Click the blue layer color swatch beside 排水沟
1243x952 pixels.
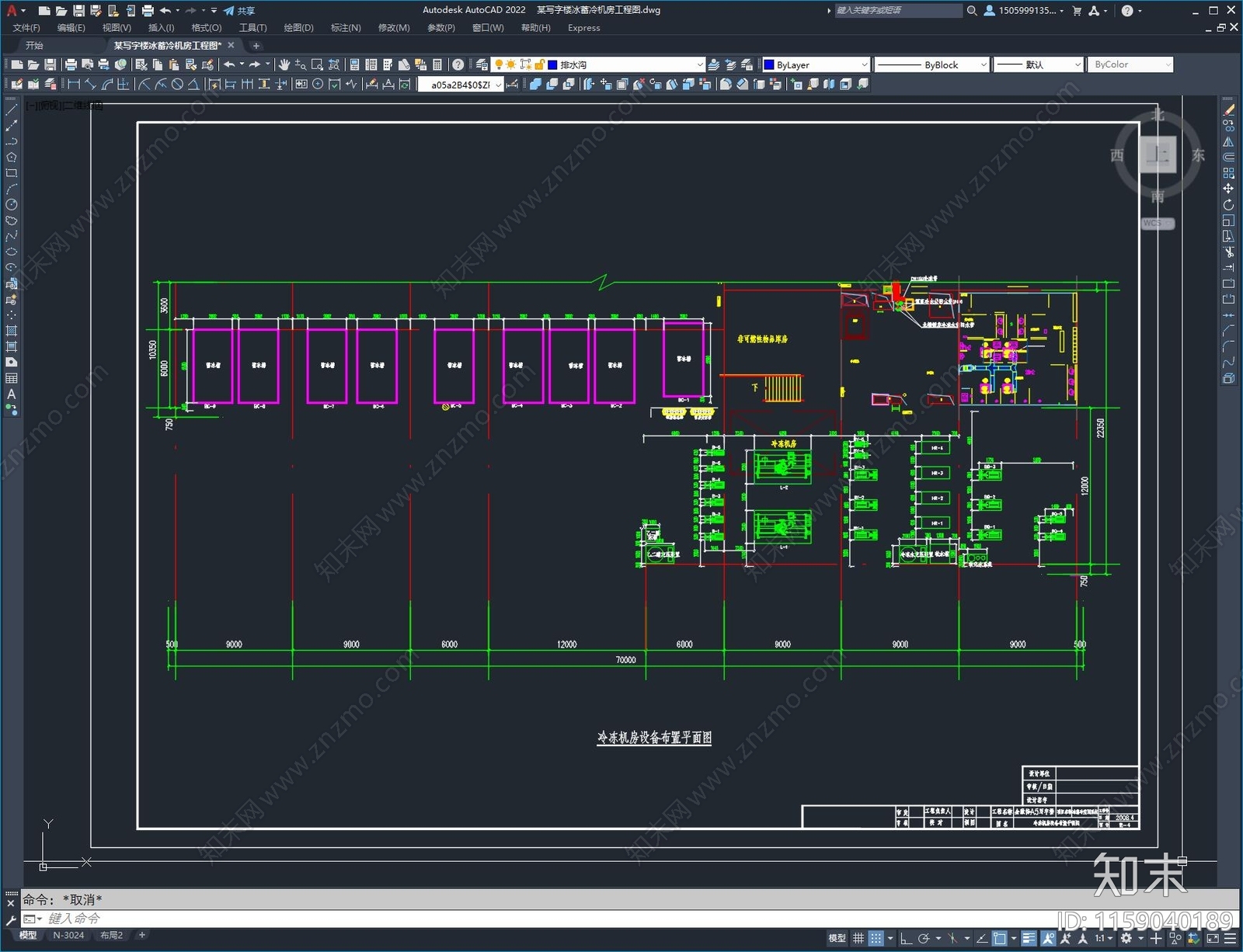[x=552, y=64]
